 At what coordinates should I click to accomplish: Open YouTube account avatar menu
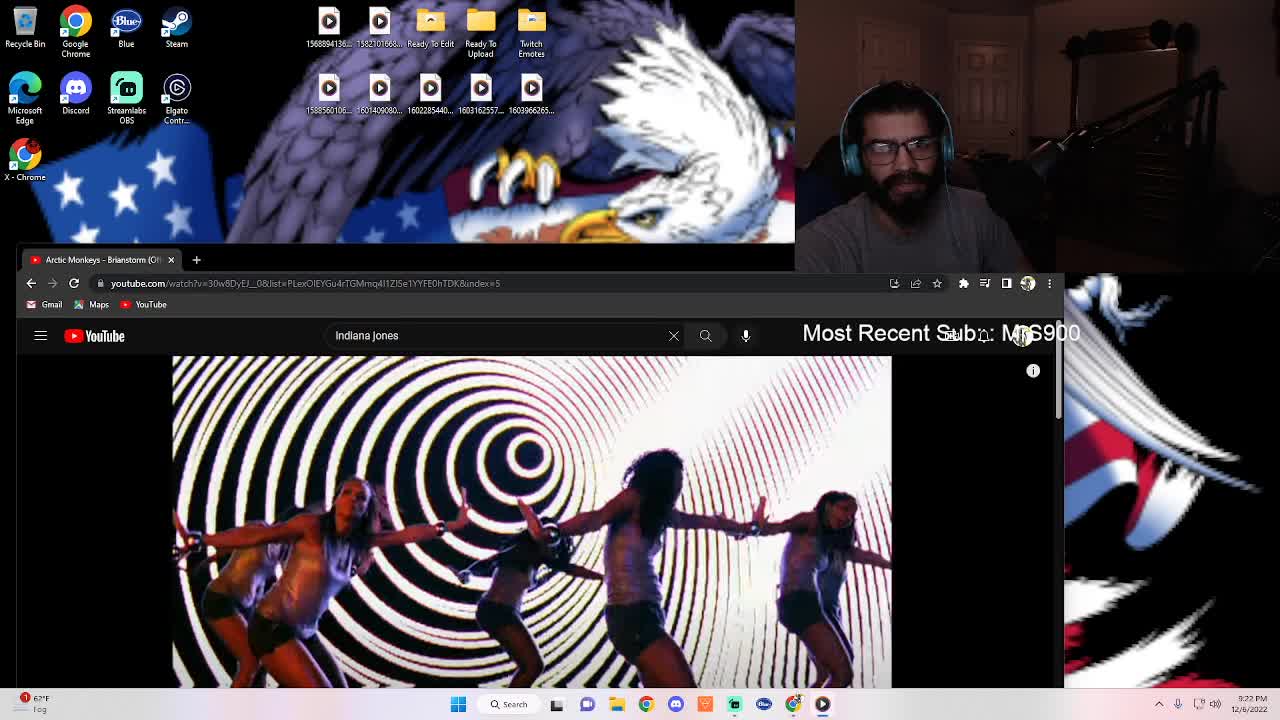(1021, 336)
